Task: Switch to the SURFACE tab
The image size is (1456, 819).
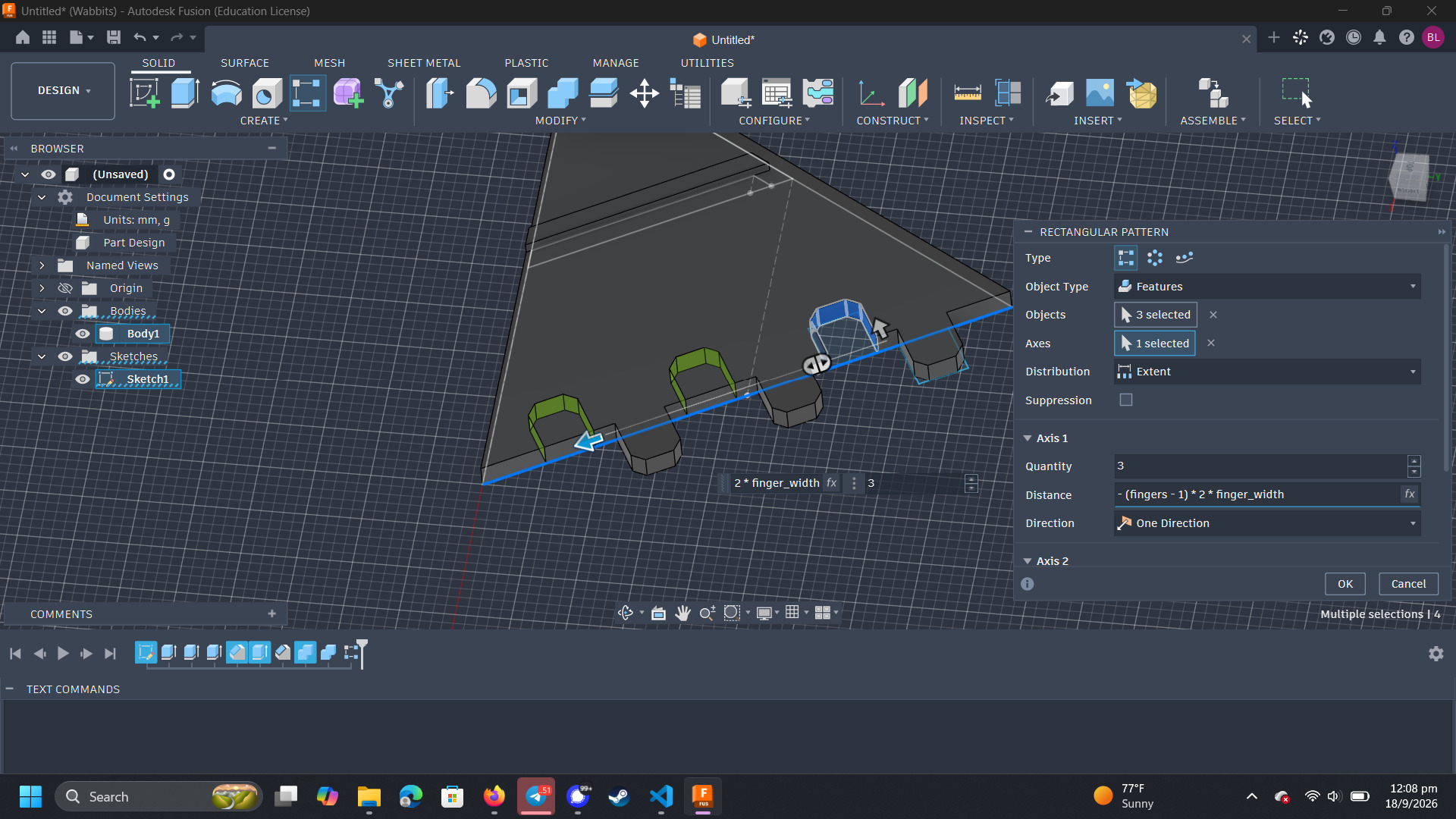Action: [244, 63]
